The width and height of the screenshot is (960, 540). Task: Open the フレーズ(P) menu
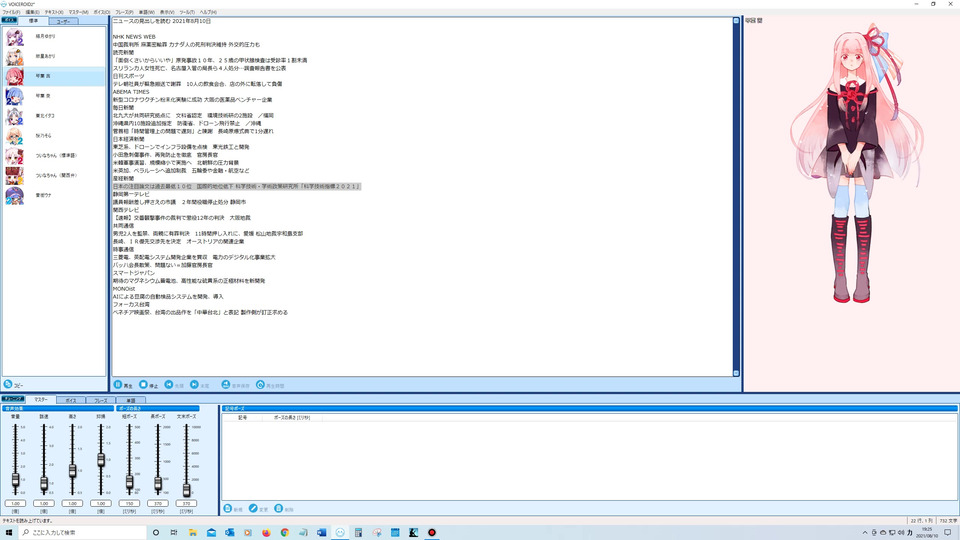point(124,12)
